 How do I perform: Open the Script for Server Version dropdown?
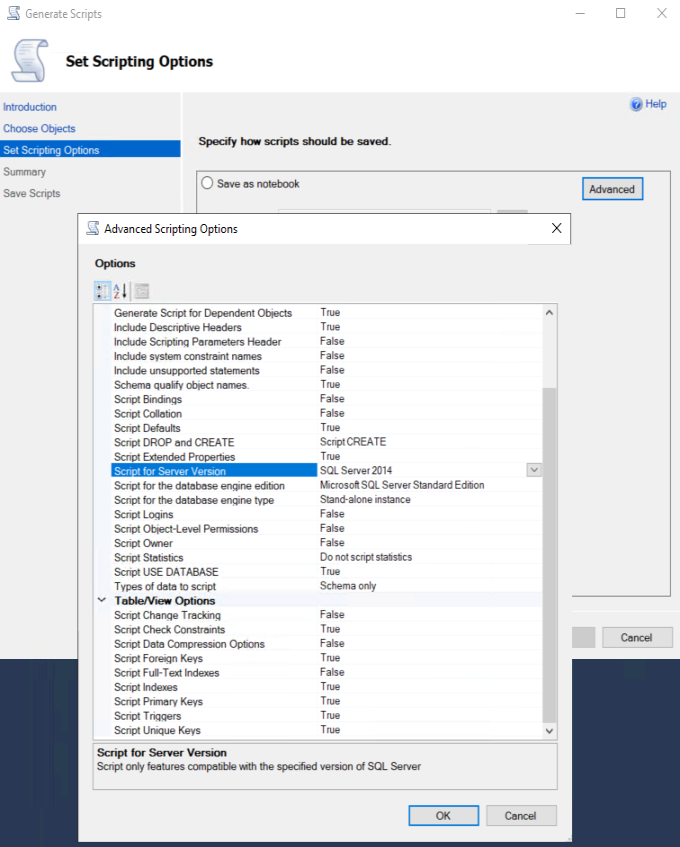(x=534, y=470)
